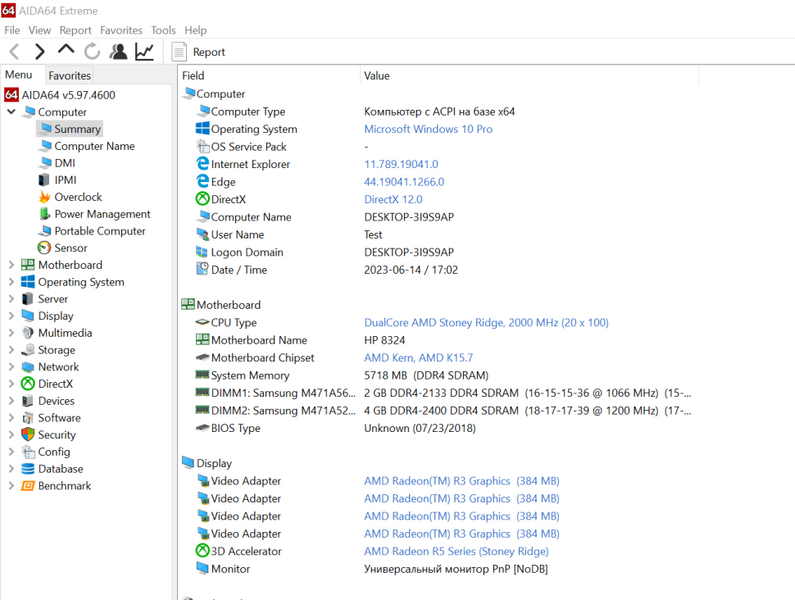Select the IPMI tree icon

[x=45, y=180]
